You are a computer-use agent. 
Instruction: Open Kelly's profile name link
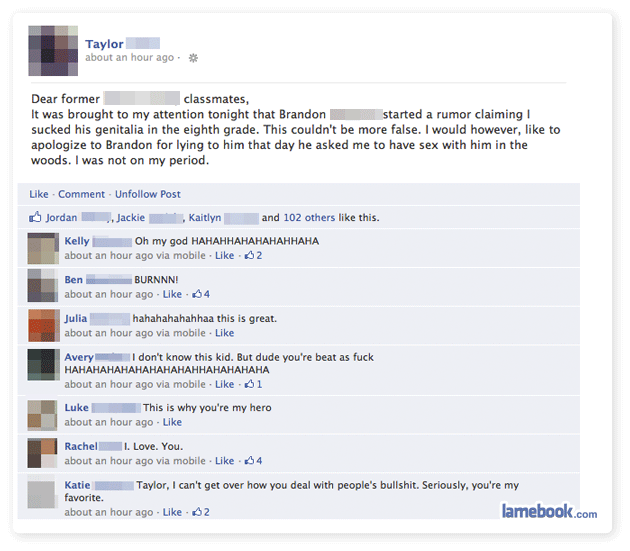pyautogui.click(x=77, y=241)
